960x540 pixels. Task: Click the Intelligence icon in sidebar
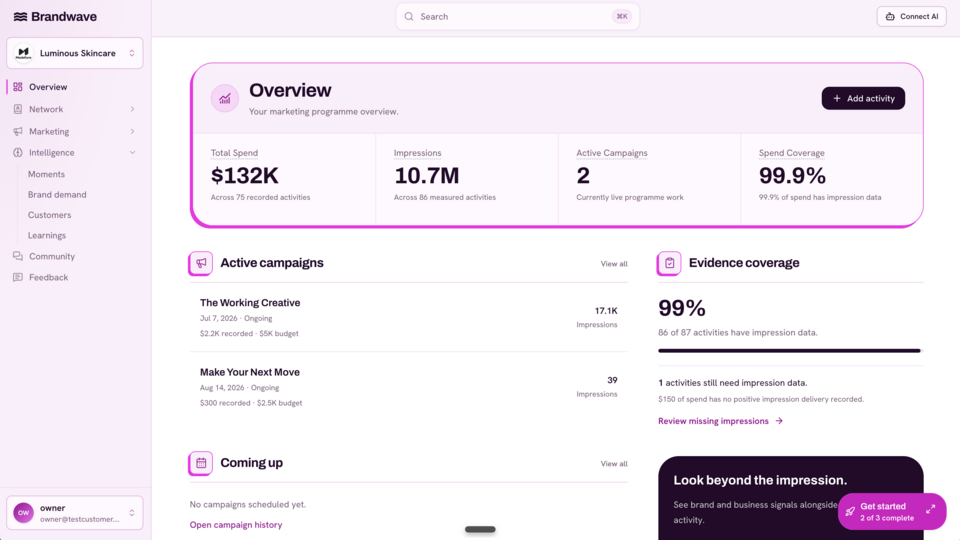[18, 152]
